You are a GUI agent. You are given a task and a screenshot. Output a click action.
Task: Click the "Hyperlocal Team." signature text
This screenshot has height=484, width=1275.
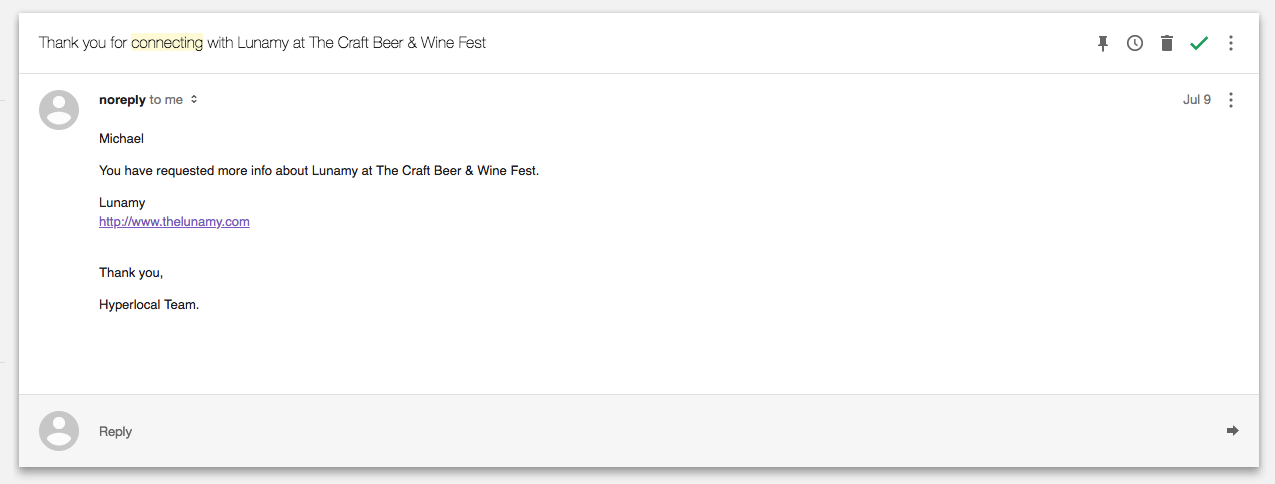(x=149, y=305)
